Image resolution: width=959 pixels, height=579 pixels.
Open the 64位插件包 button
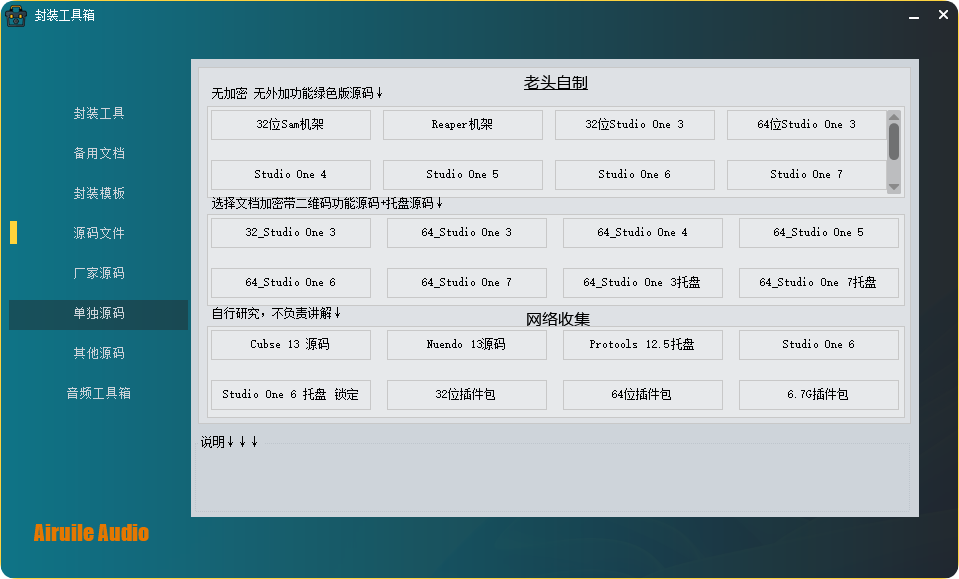pos(642,395)
